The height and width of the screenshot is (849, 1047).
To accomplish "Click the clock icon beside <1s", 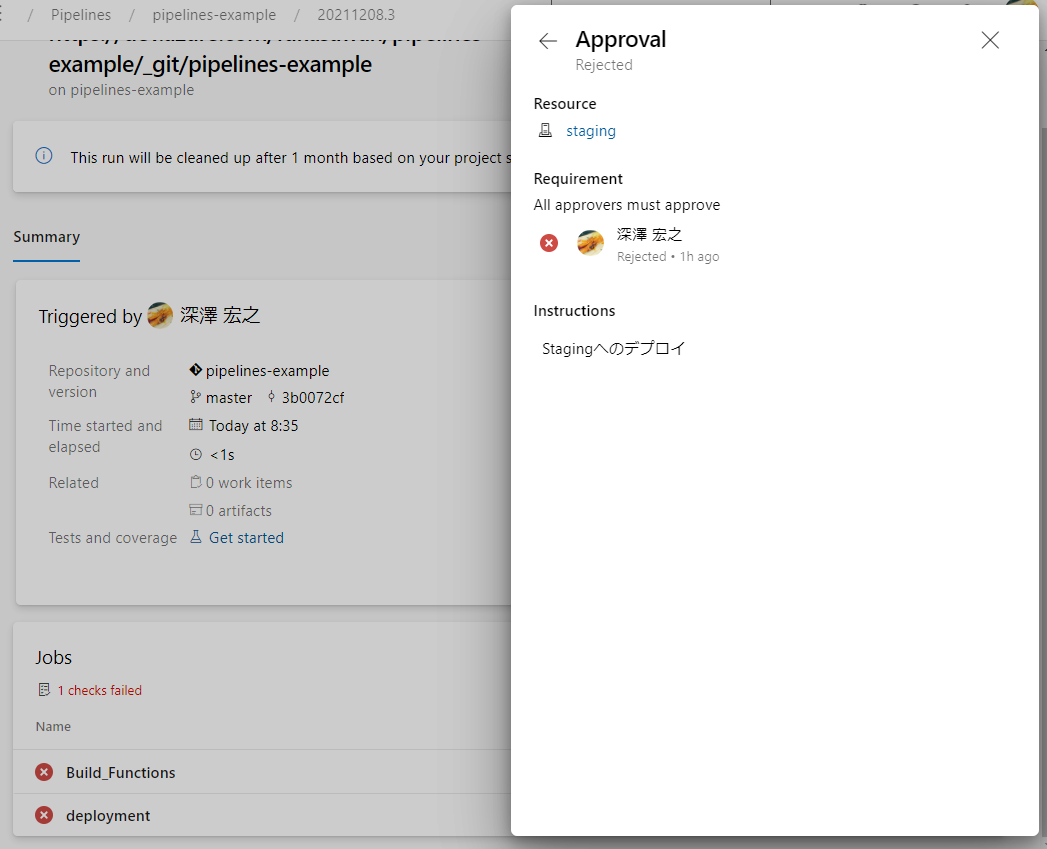I will (196, 455).
